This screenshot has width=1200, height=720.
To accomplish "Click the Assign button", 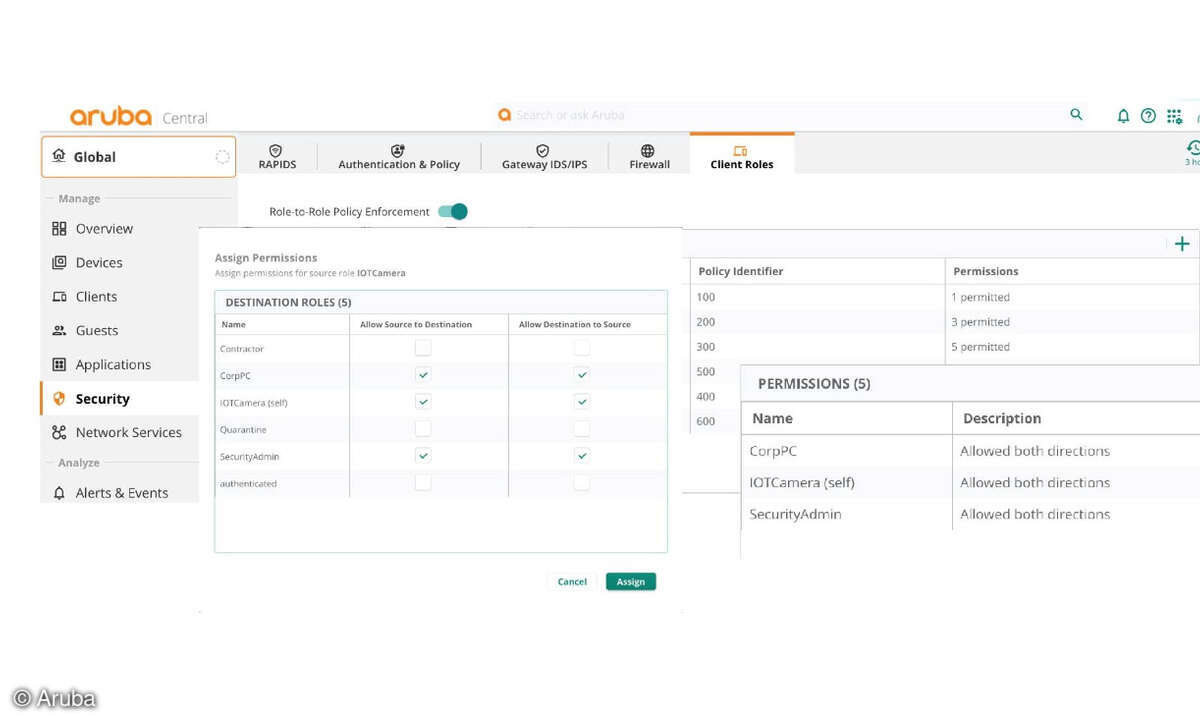I will 631,582.
